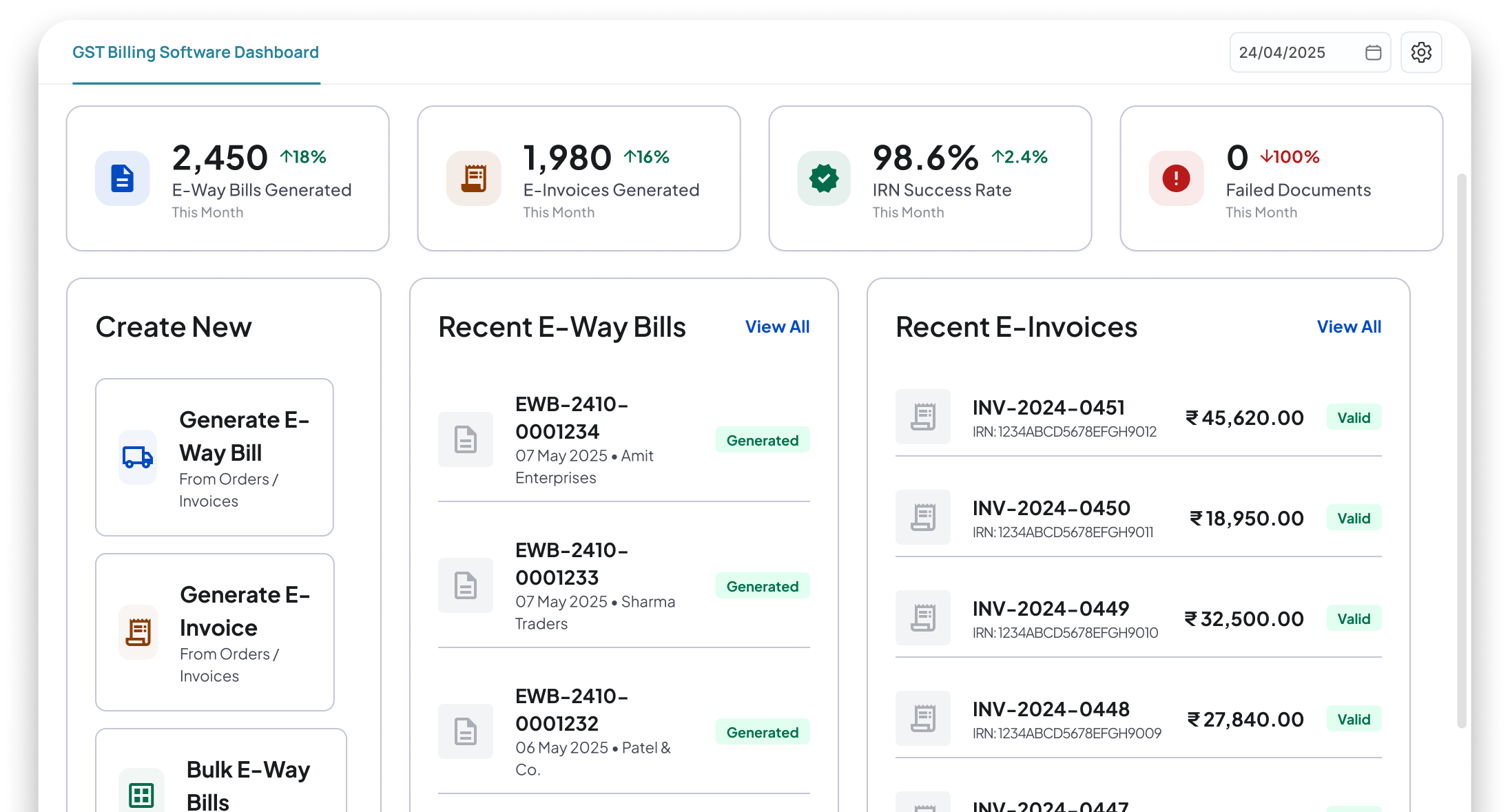The image size is (1510, 812).
Task: Click the calendar icon in date field
Action: (1373, 52)
